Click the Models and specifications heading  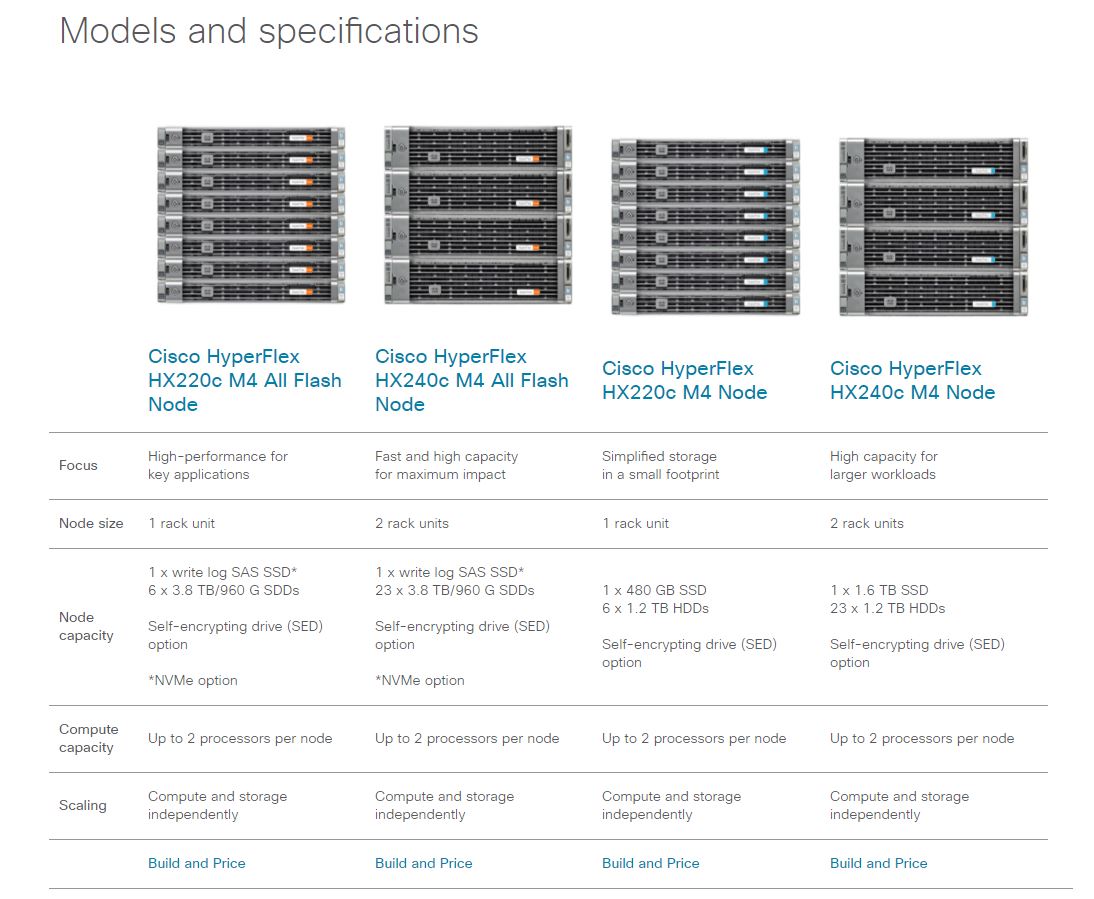click(x=269, y=31)
